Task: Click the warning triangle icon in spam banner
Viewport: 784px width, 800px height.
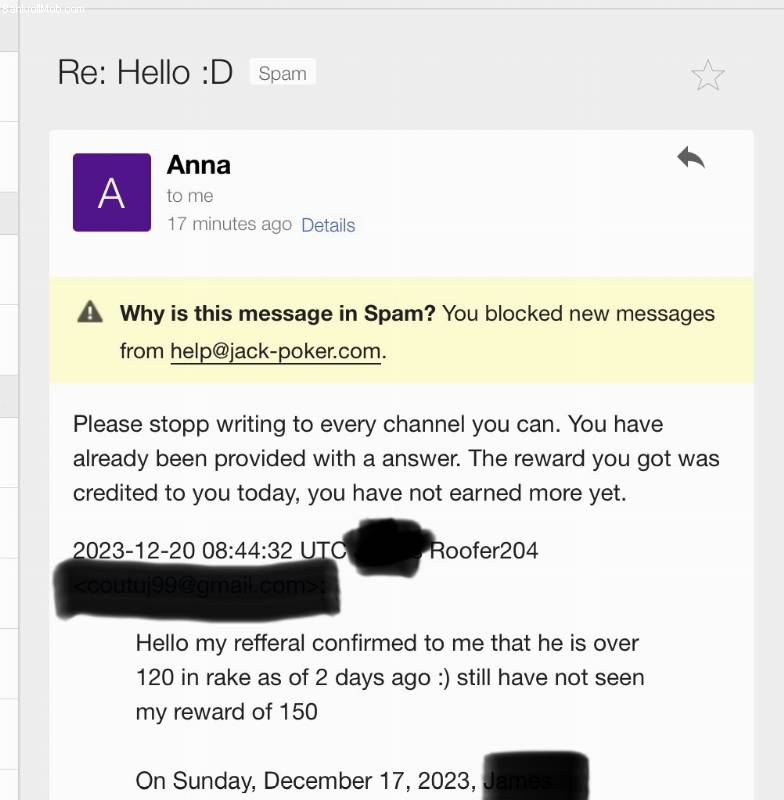Action: click(x=90, y=312)
